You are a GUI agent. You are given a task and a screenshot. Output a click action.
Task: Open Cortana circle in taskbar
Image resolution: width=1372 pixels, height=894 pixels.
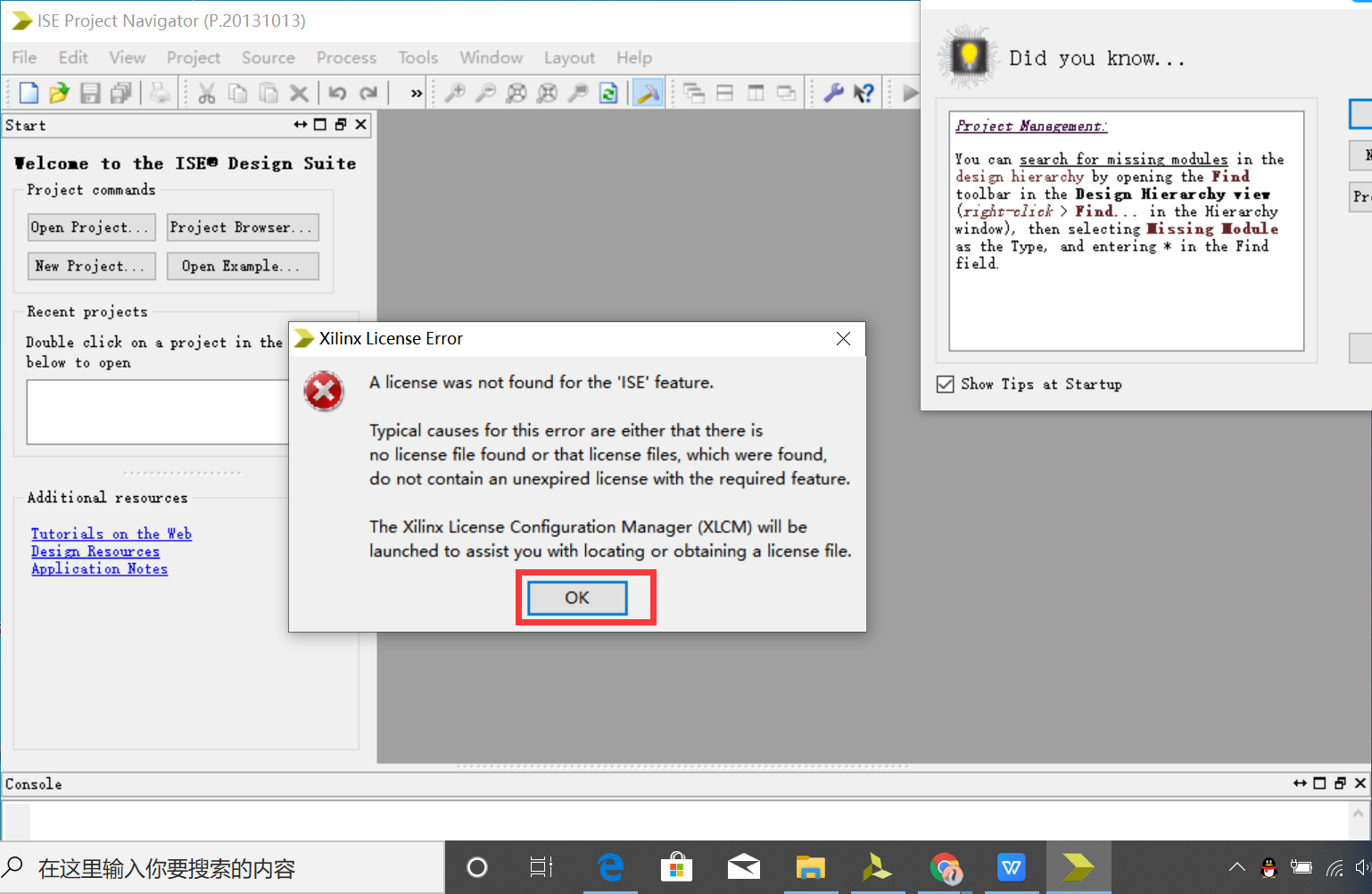coord(477,867)
